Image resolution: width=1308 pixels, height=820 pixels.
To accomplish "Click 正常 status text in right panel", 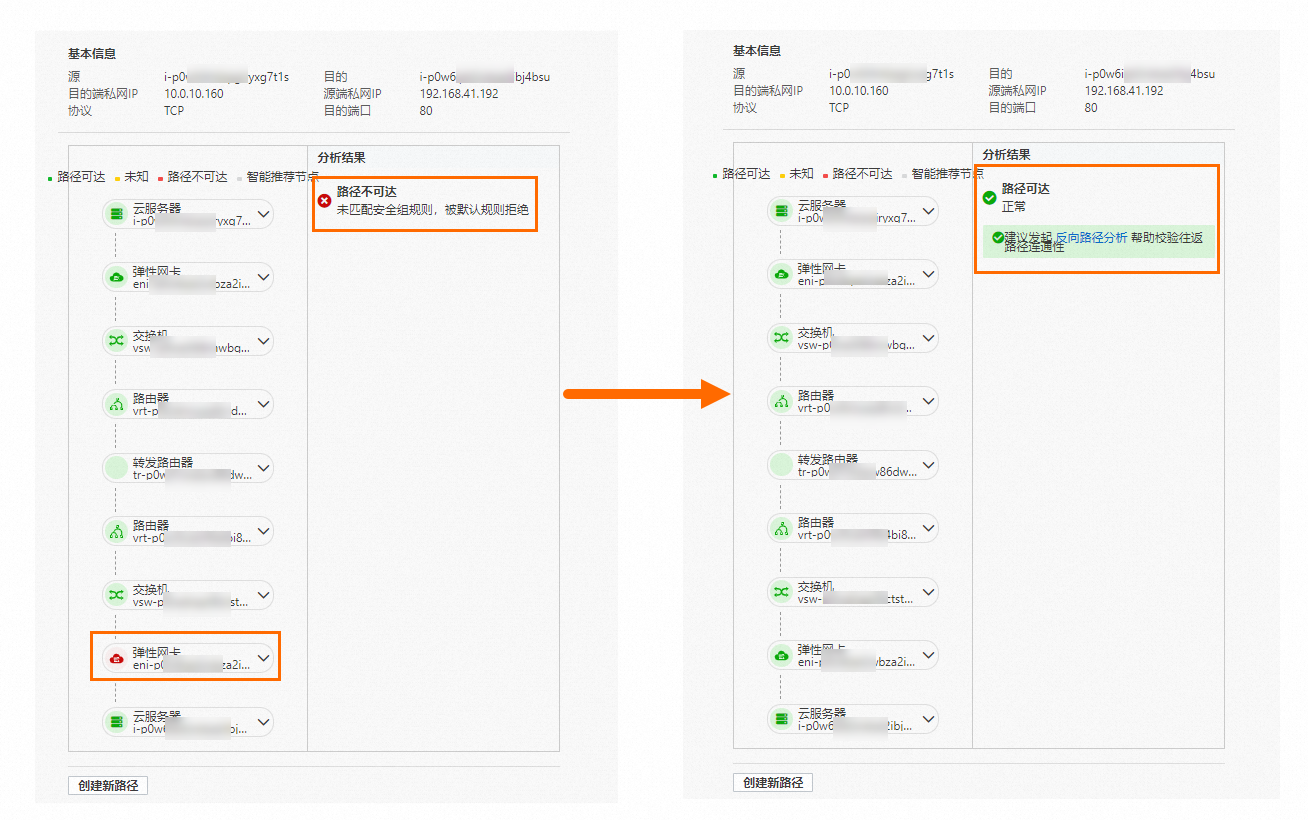I will click(x=1014, y=207).
